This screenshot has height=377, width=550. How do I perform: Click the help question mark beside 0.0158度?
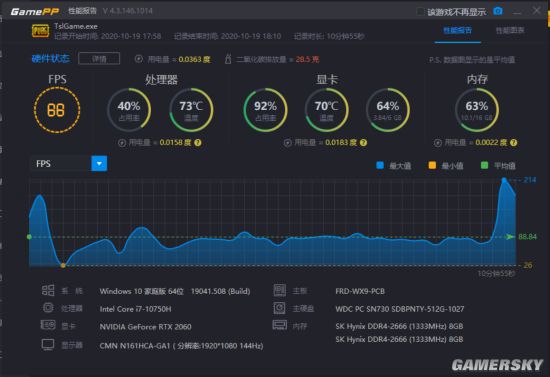click(198, 143)
